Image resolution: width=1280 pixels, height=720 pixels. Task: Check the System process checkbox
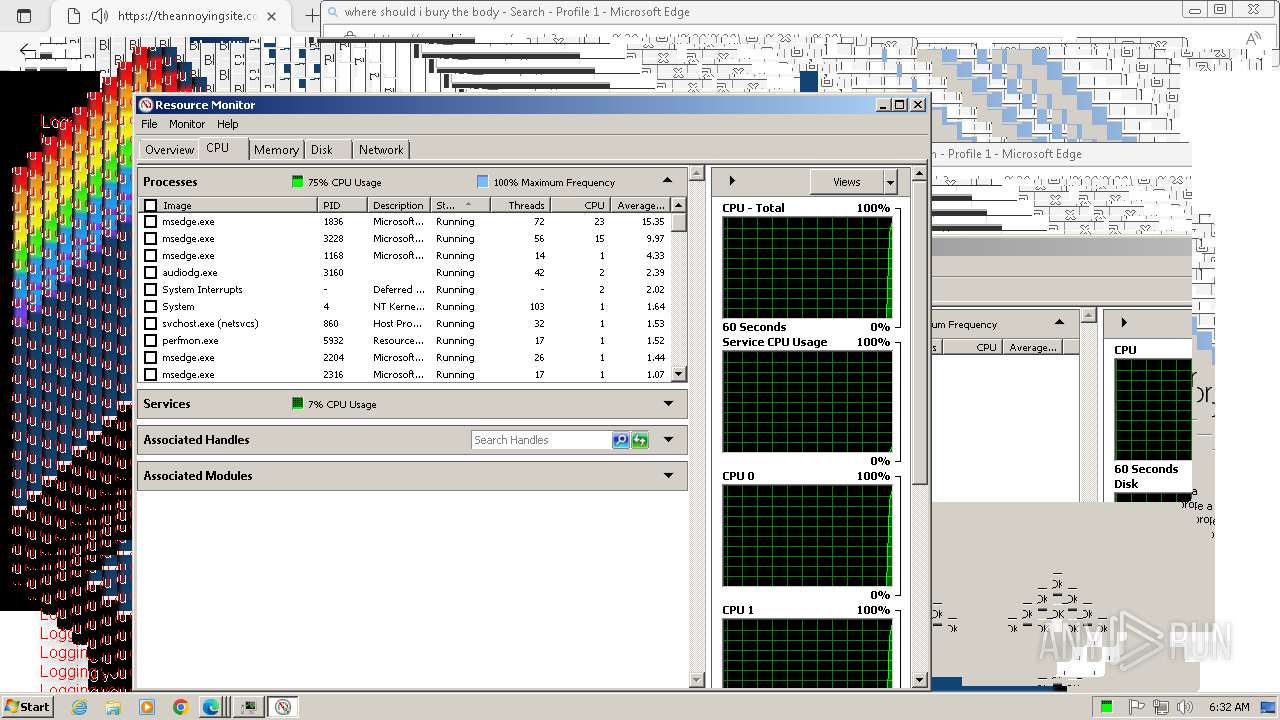pos(151,307)
